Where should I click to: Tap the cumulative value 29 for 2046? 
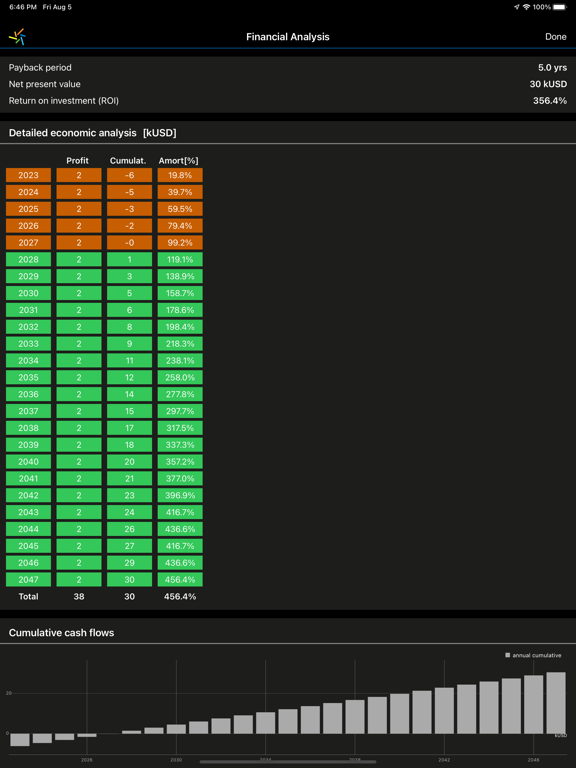point(129,562)
